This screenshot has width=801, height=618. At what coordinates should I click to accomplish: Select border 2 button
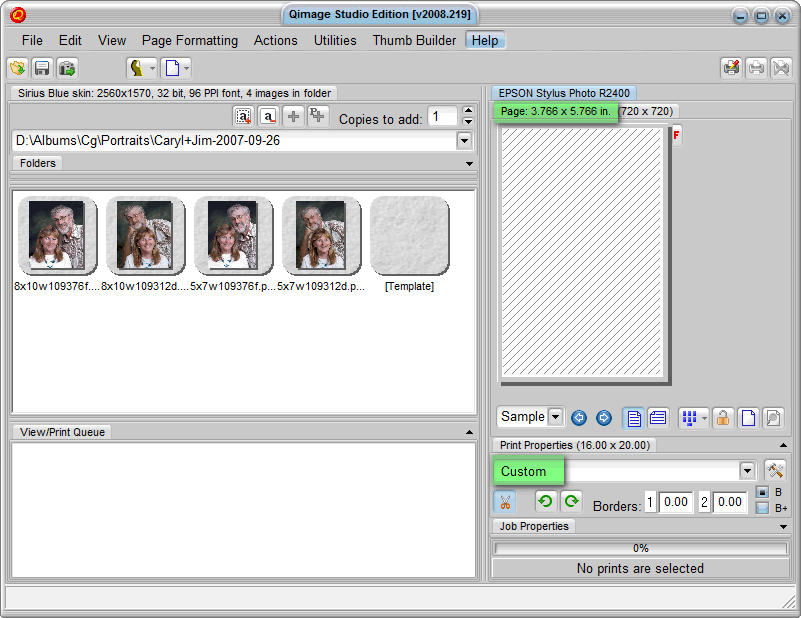704,502
